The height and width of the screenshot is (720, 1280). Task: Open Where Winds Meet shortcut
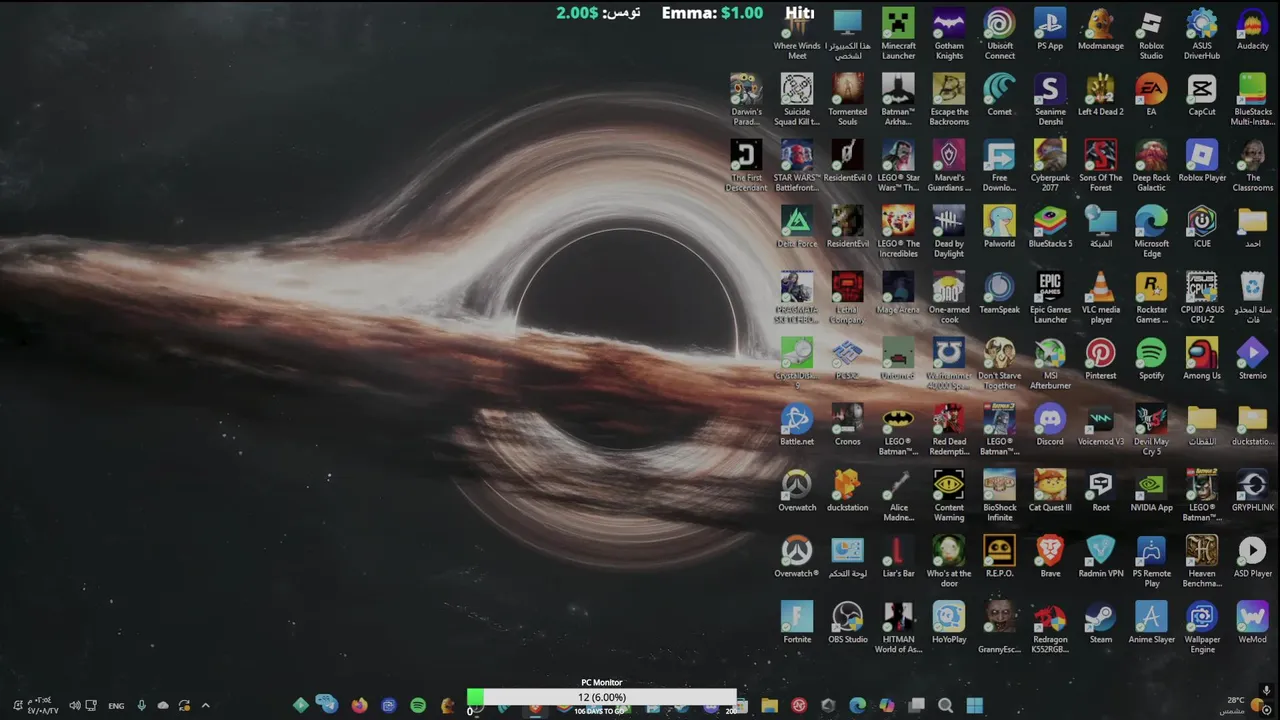click(x=797, y=34)
